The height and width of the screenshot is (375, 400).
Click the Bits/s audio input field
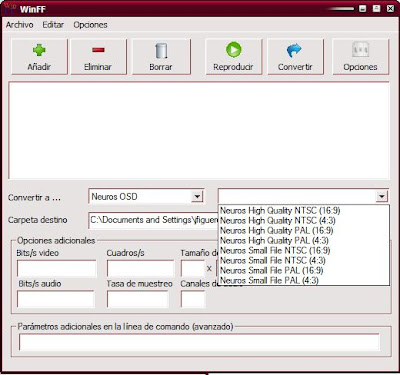click(x=56, y=299)
